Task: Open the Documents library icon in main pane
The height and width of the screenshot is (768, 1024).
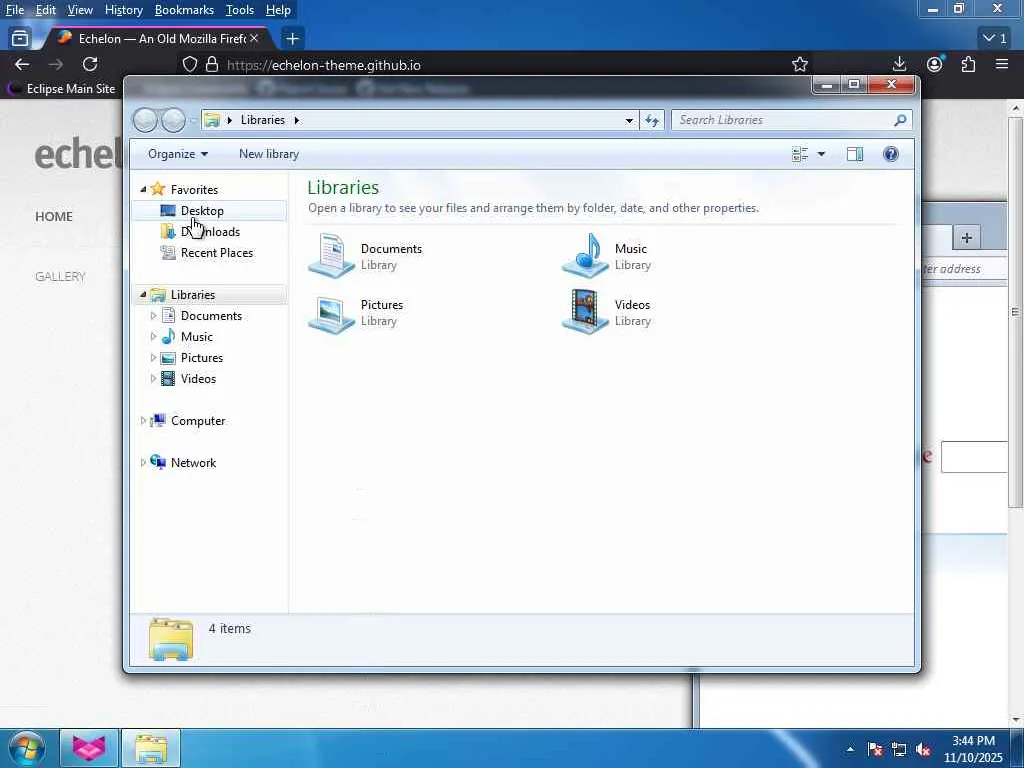Action: (331, 256)
